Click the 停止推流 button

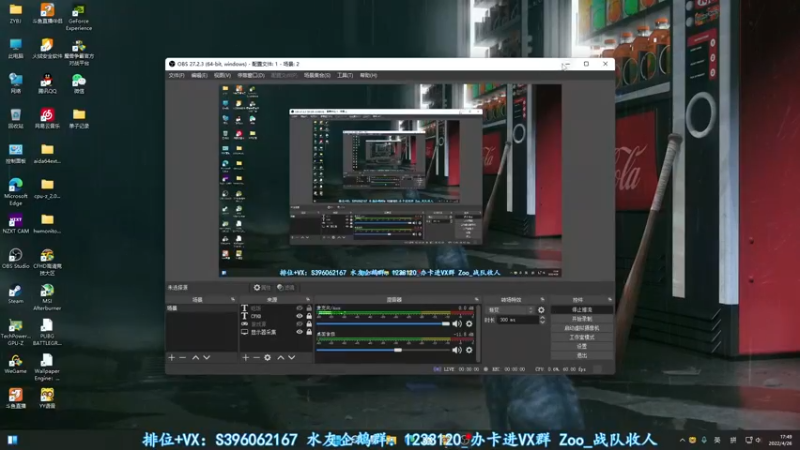coord(582,310)
